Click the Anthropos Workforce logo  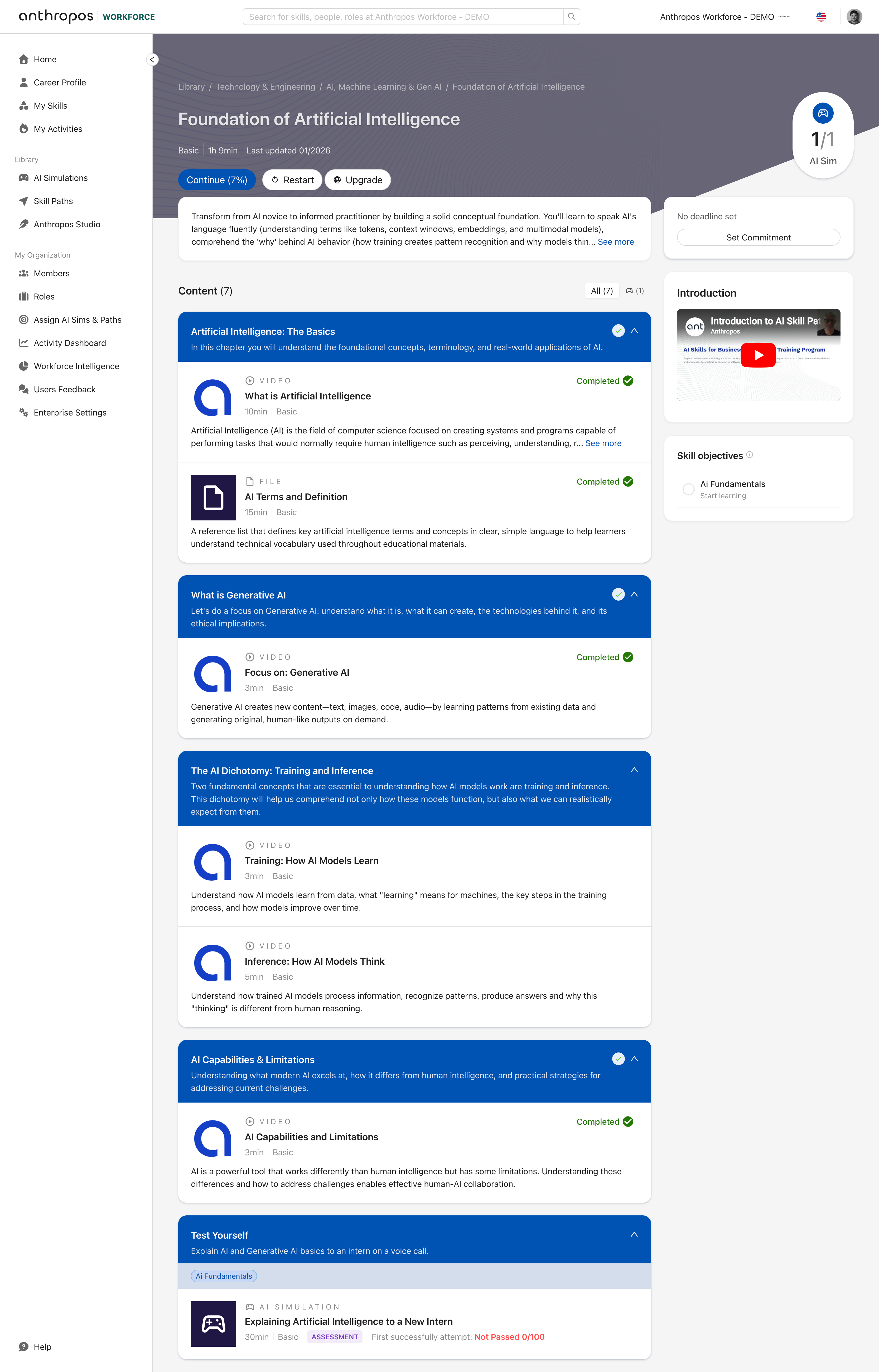click(x=87, y=17)
